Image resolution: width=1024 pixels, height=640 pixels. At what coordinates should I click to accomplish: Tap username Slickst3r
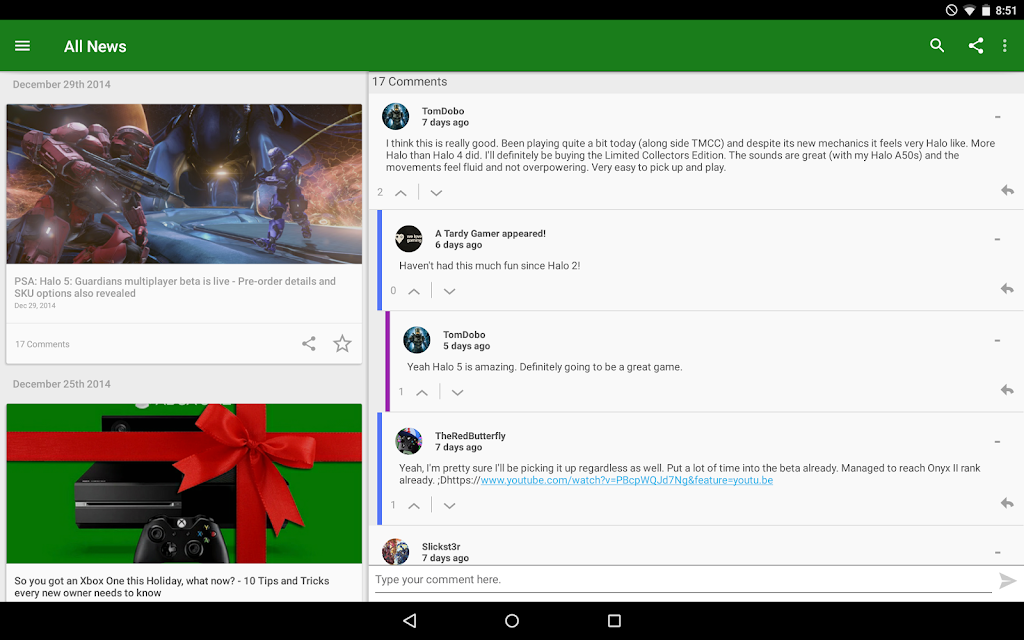coord(441,547)
